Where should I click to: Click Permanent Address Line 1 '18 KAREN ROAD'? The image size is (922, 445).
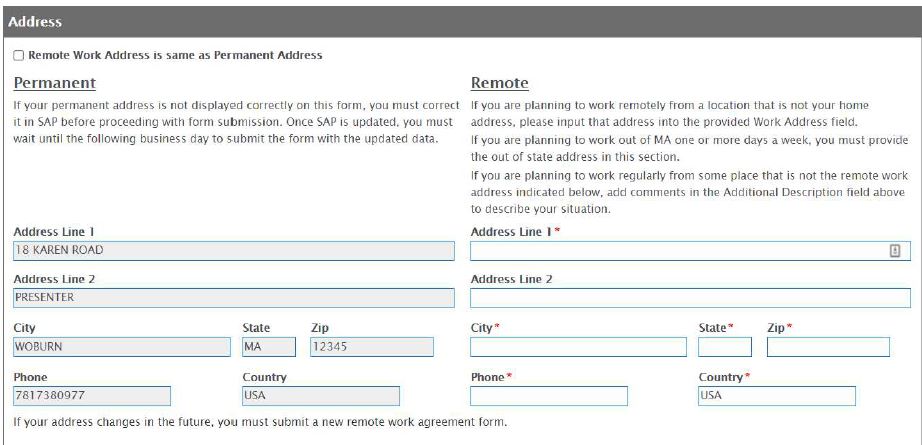point(233,250)
